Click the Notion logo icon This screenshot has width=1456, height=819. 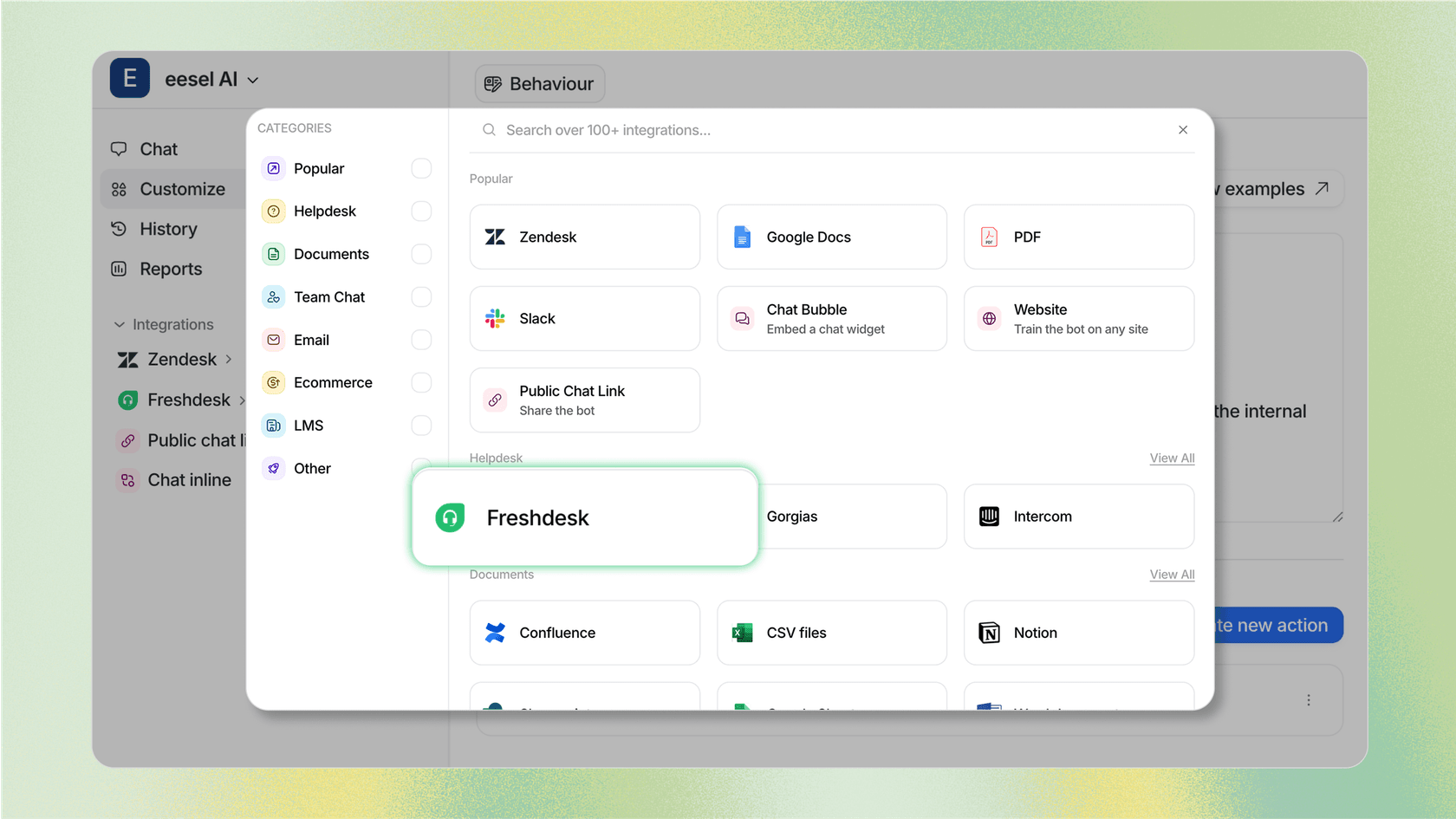click(x=989, y=633)
